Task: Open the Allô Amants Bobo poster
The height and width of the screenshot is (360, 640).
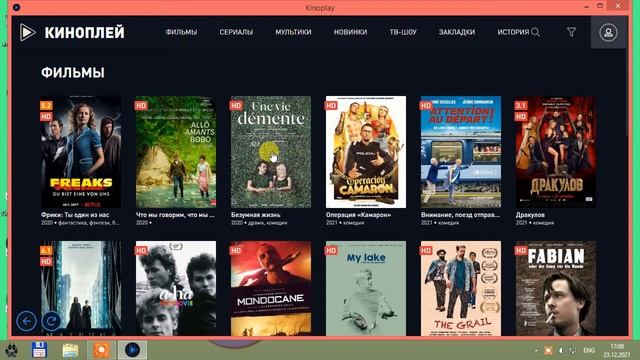Action: 176,152
